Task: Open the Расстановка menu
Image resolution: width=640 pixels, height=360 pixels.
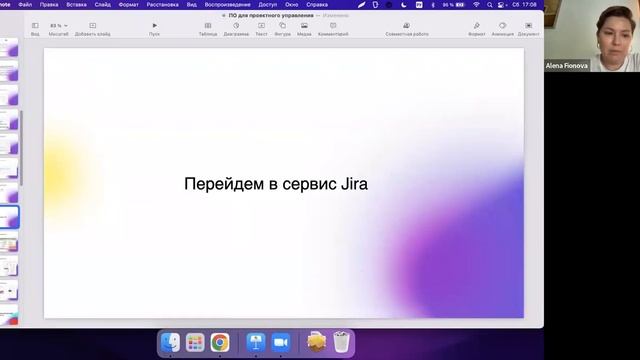Action: [x=162, y=4]
